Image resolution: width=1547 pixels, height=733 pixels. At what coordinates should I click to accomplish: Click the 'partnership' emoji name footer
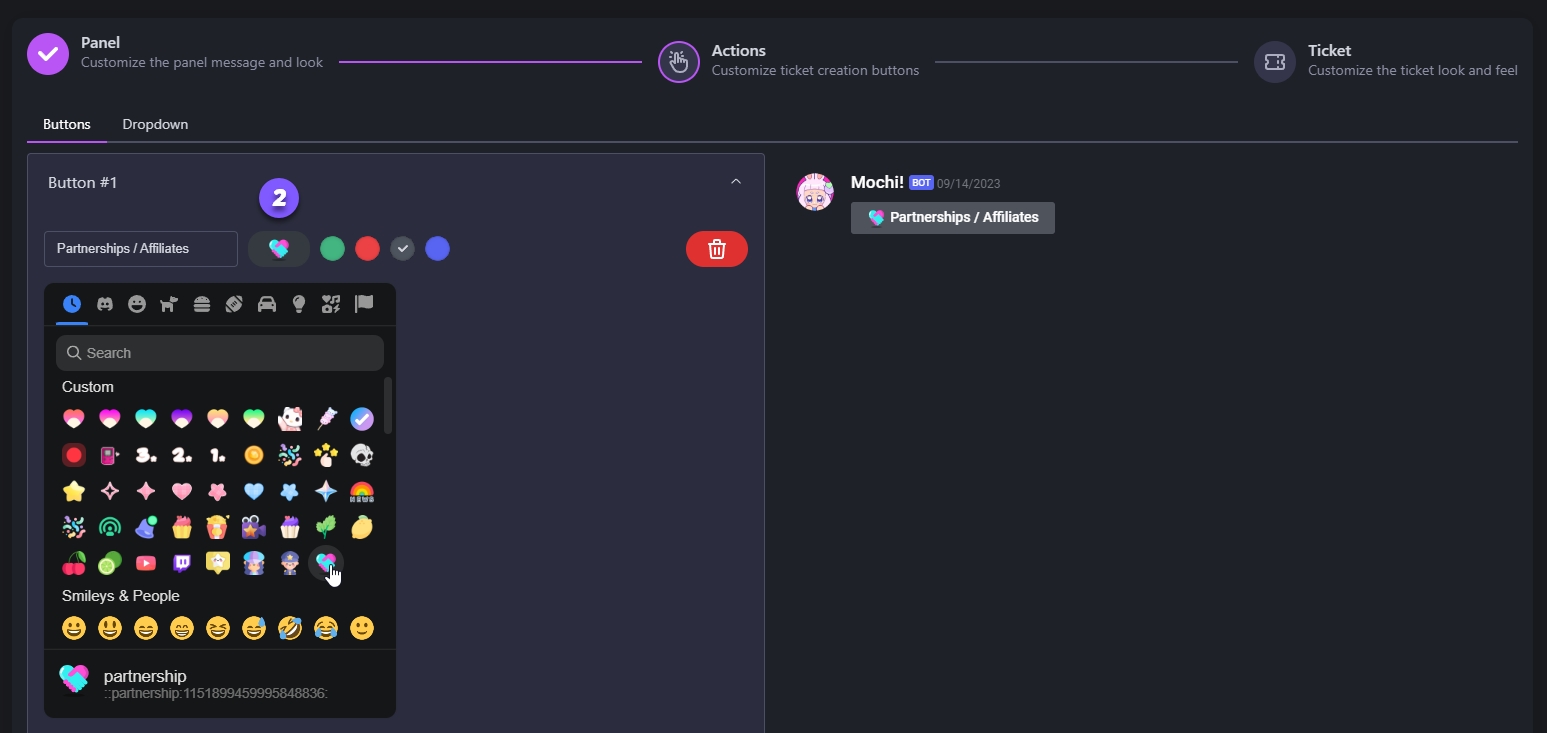(x=145, y=676)
